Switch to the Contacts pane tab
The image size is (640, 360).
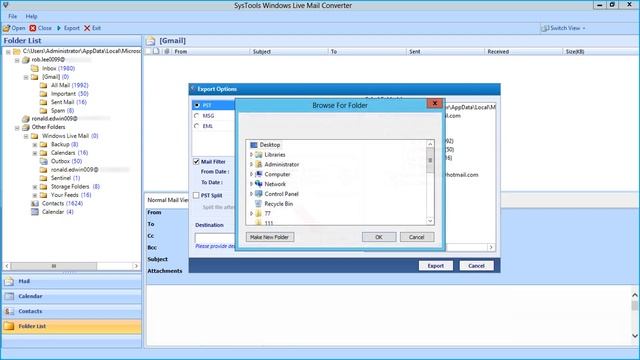[72, 311]
